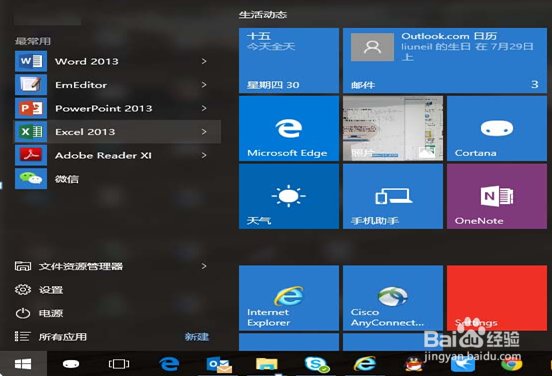Open 手机助手 phone companion tile
The width and height of the screenshot is (552, 376).
393,196
